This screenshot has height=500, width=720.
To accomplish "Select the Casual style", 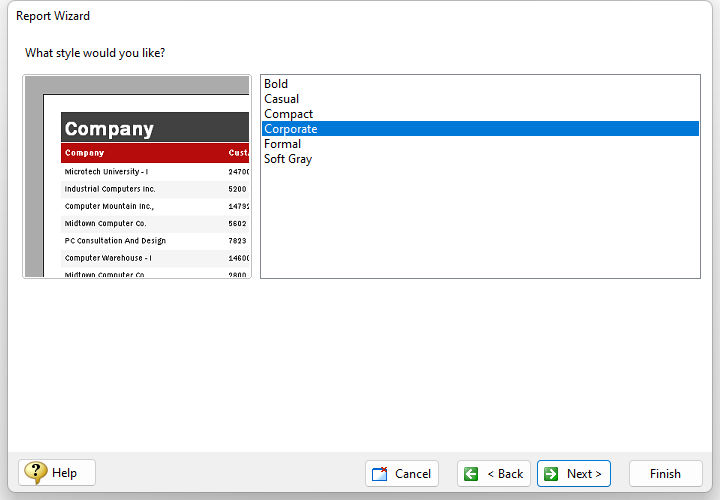I will click(480, 99).
